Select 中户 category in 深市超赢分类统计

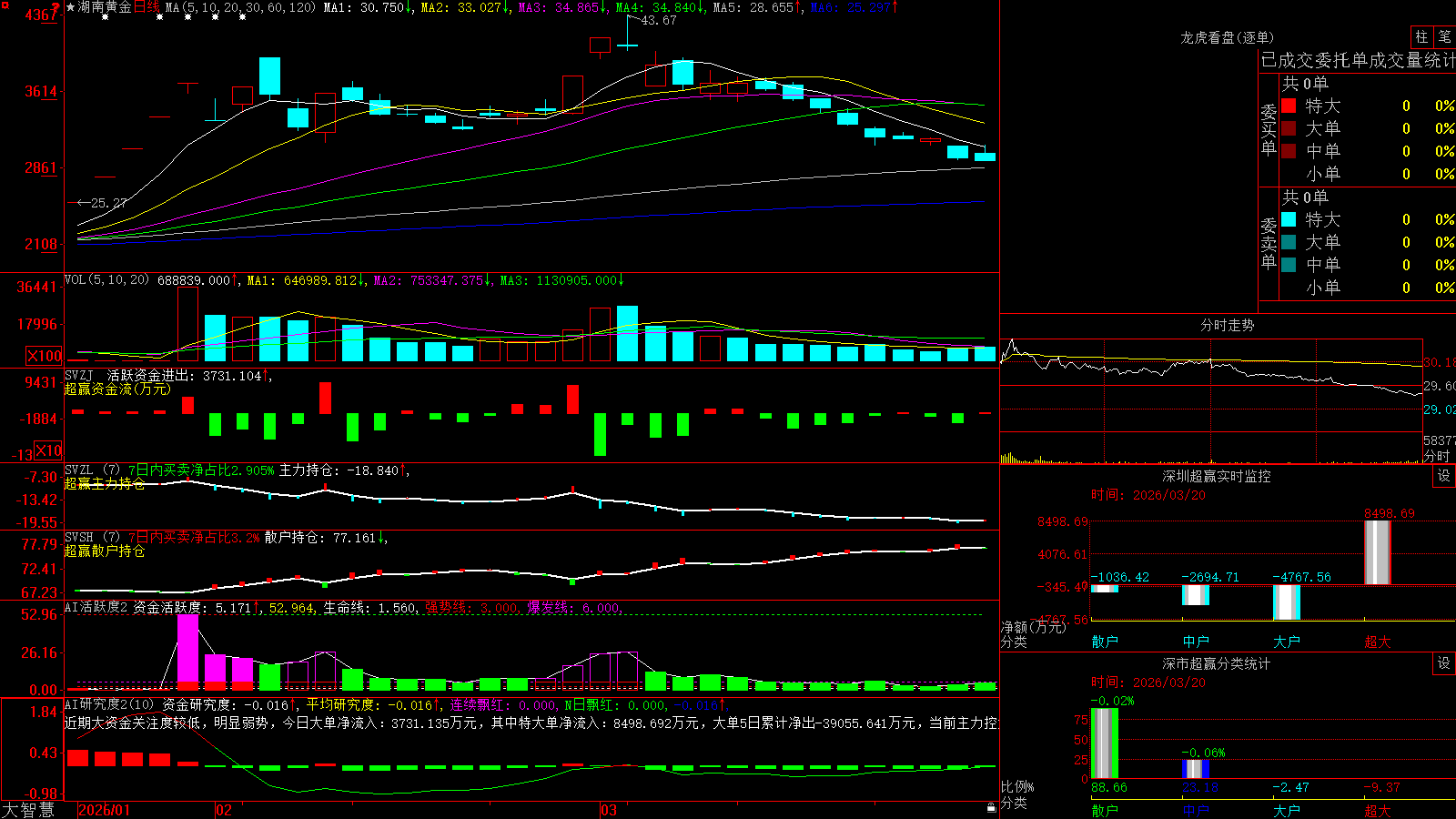[x=1196, y=810]
